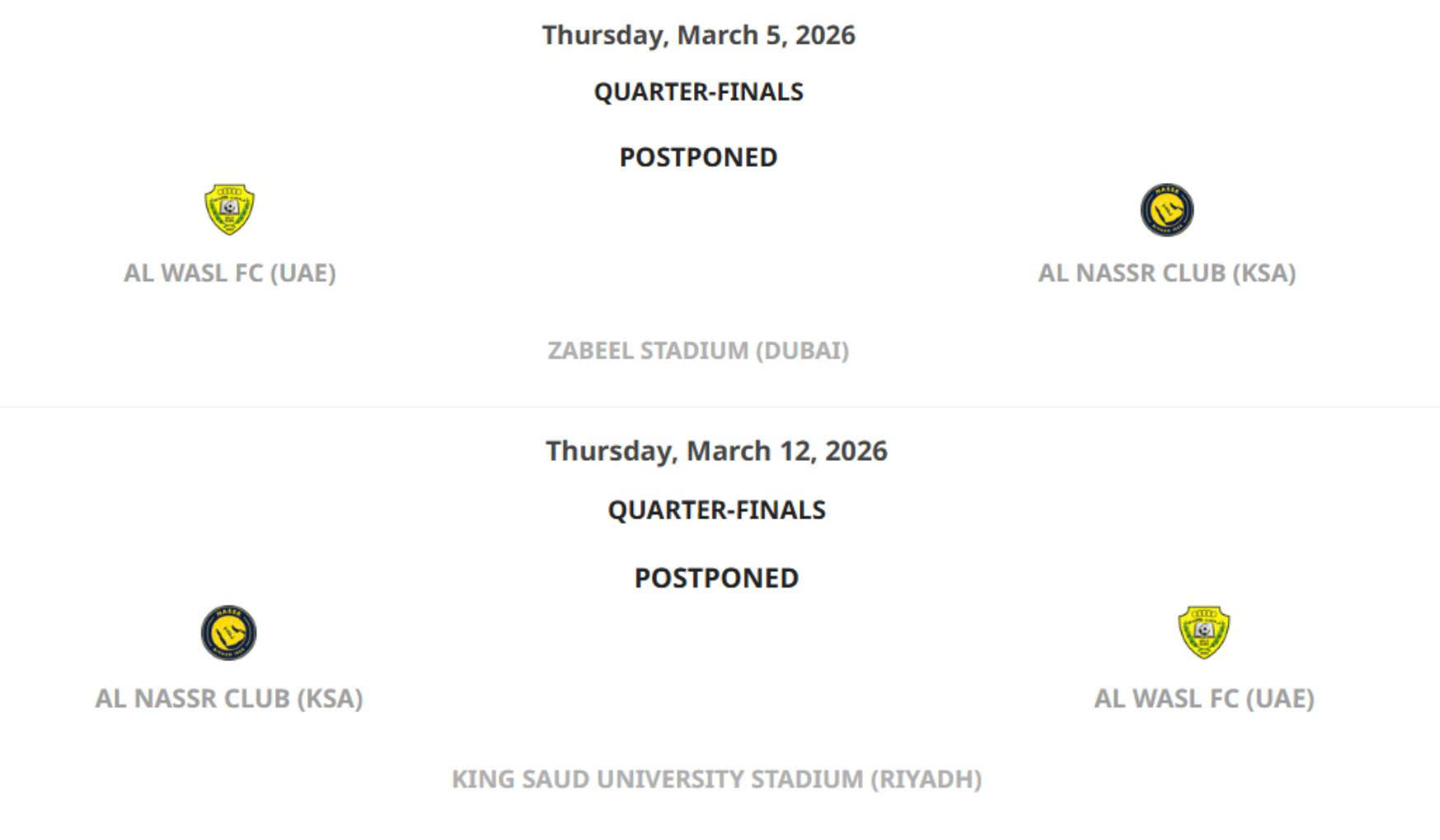Click POSTPONED status of the Riyadh match
1440x840 pixels.
[x=716, y=578]
